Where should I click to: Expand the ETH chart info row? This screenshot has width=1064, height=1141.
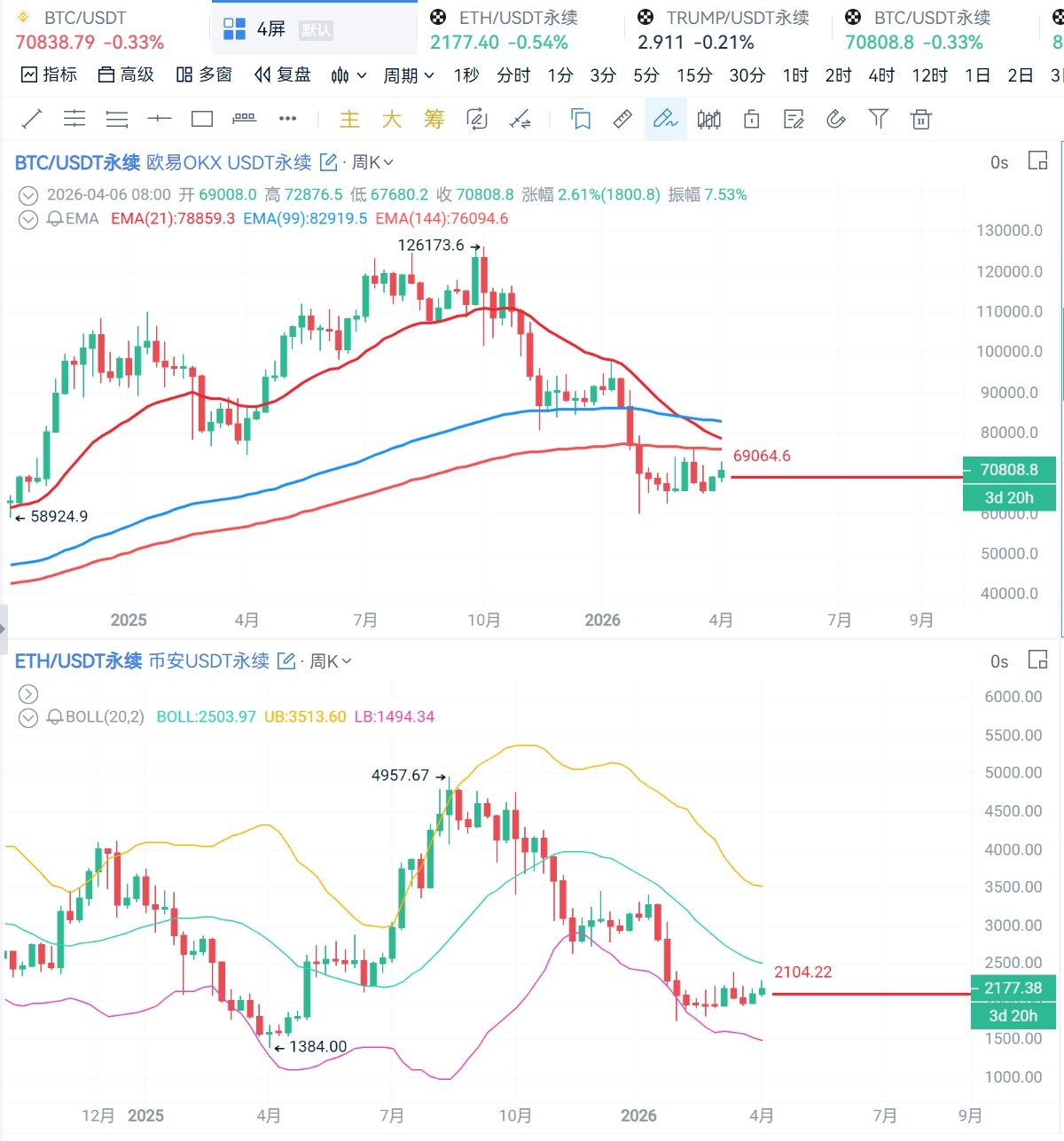[x=28, y=694]
